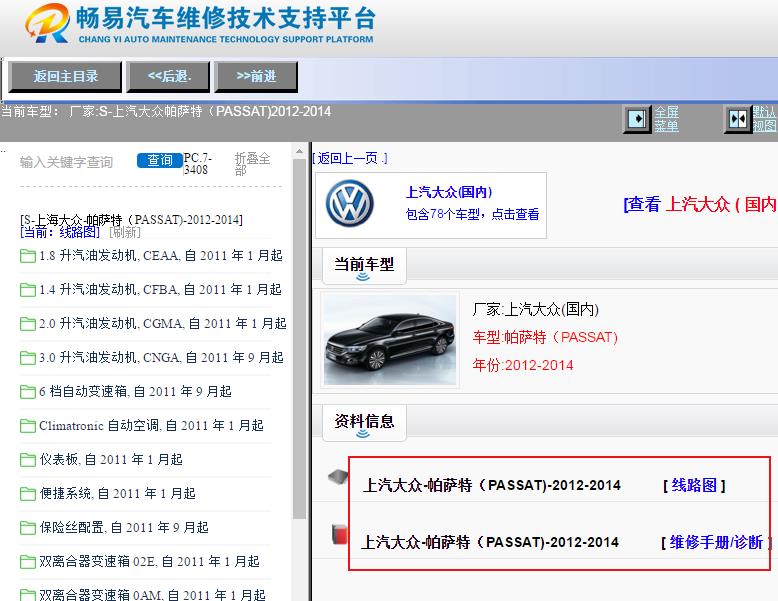
Task: Expand 双离合器变速箱 0AM entry
Action: 152,595
